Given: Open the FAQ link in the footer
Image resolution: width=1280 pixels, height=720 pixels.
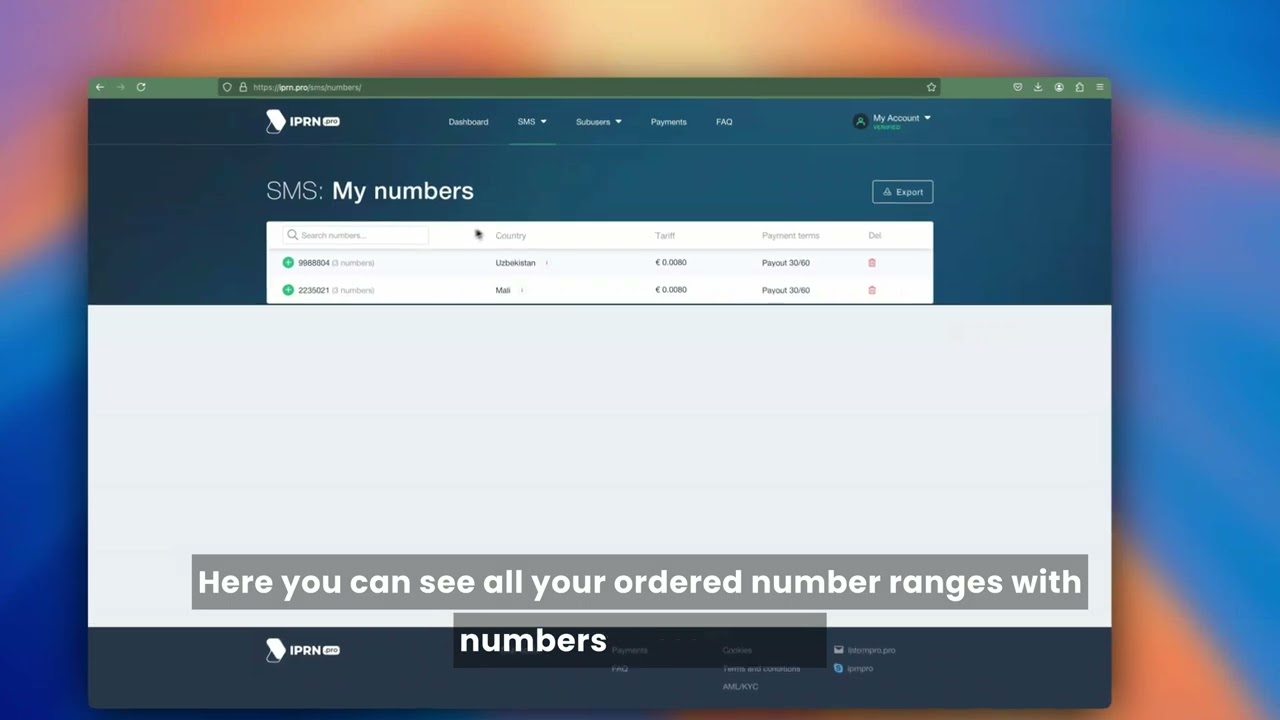Looking at the screenshot, I should click(620, 668).
